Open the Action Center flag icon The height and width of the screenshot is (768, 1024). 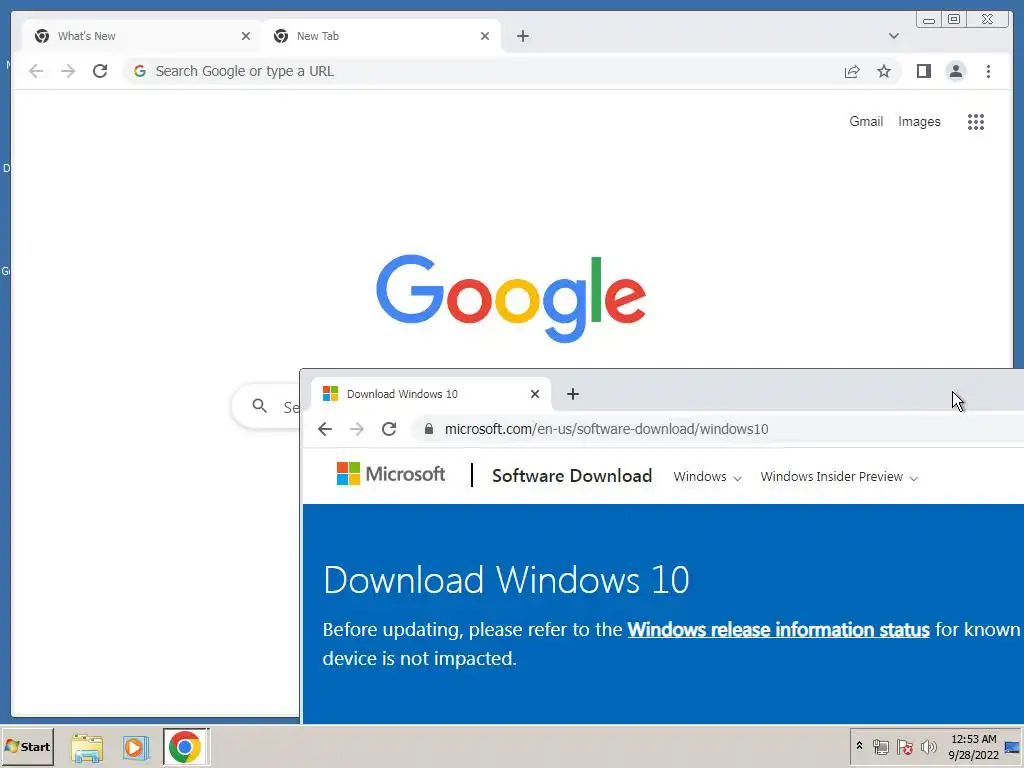click(x=904, y=747)
